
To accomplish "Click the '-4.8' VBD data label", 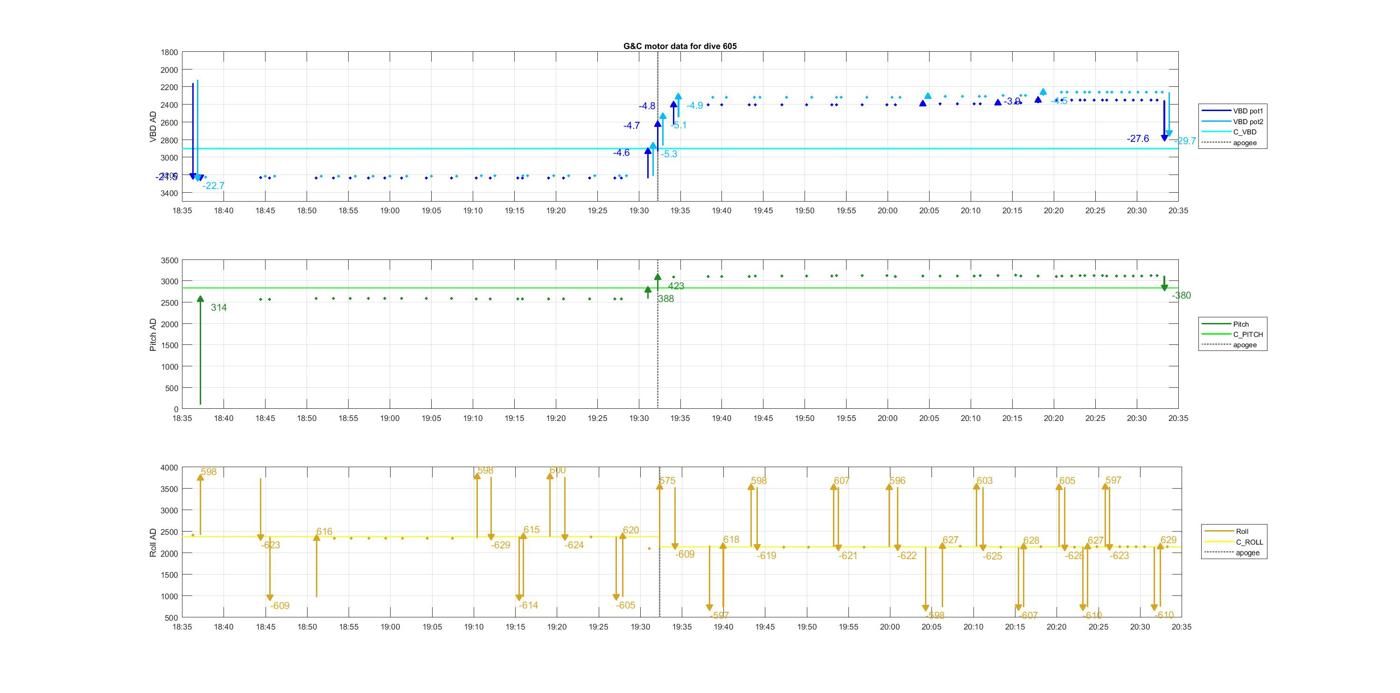I will pos(648,106).
